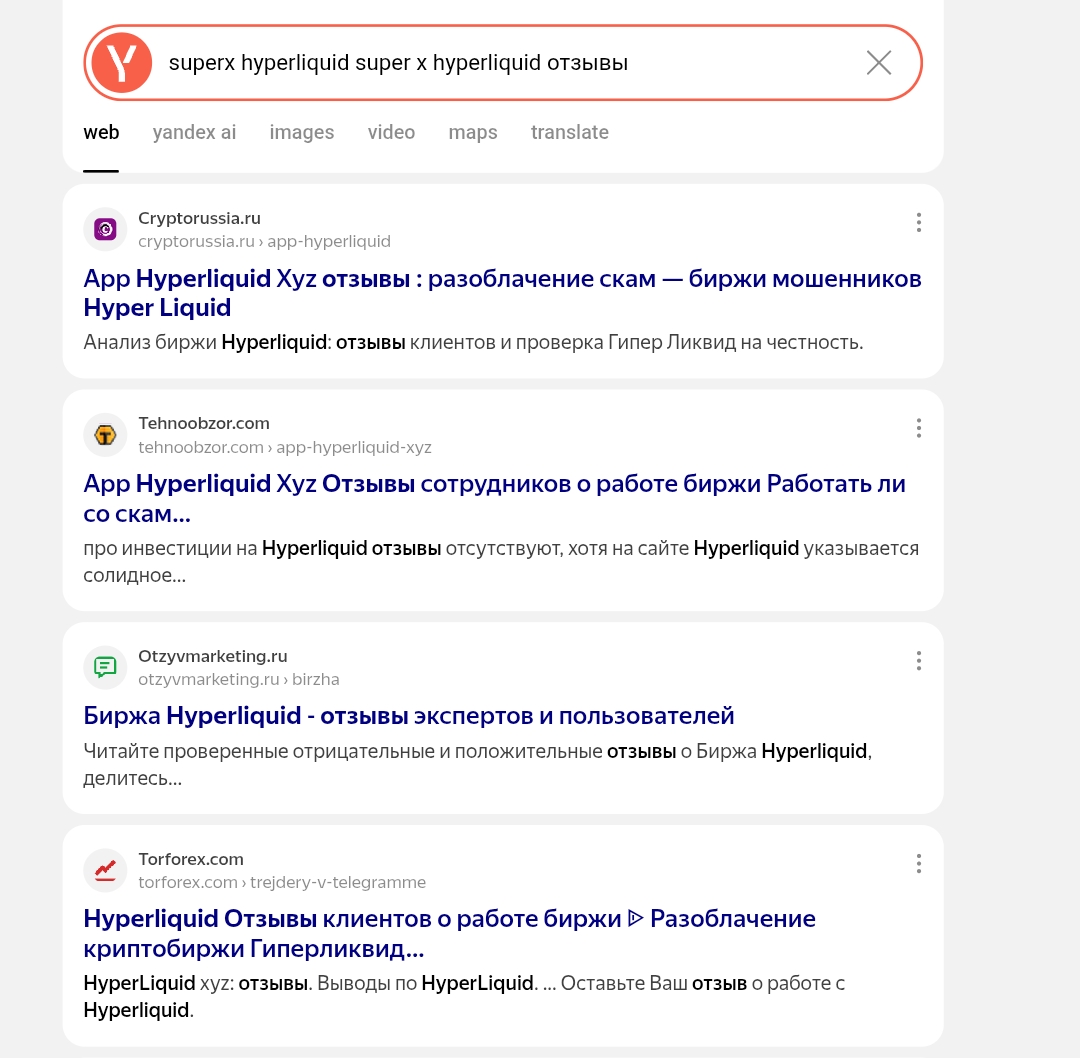Open the tehnoobzor.com › app-hyperliquid-xyz URL breadcrumb
The height and width of the screenshot is (1058, 1080).
click(x=285, y=447)
